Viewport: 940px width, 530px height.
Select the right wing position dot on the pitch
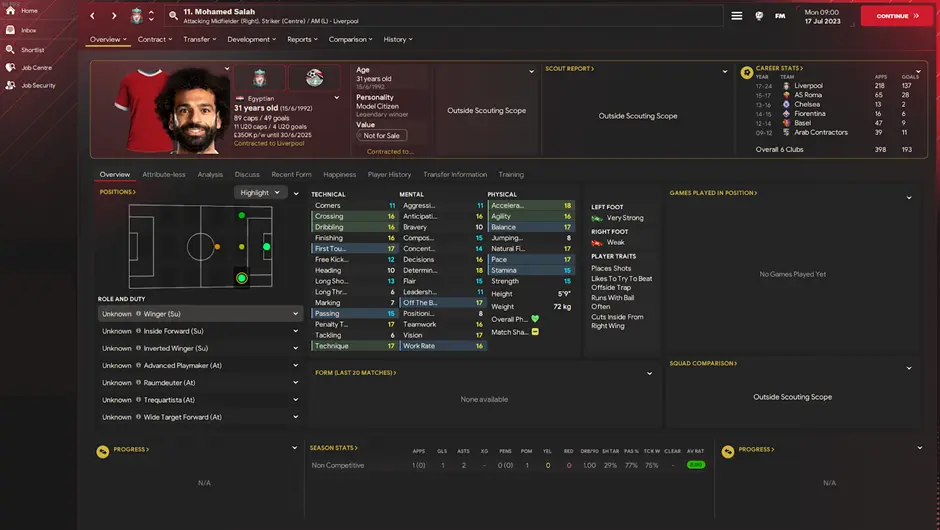pos(242,278)
